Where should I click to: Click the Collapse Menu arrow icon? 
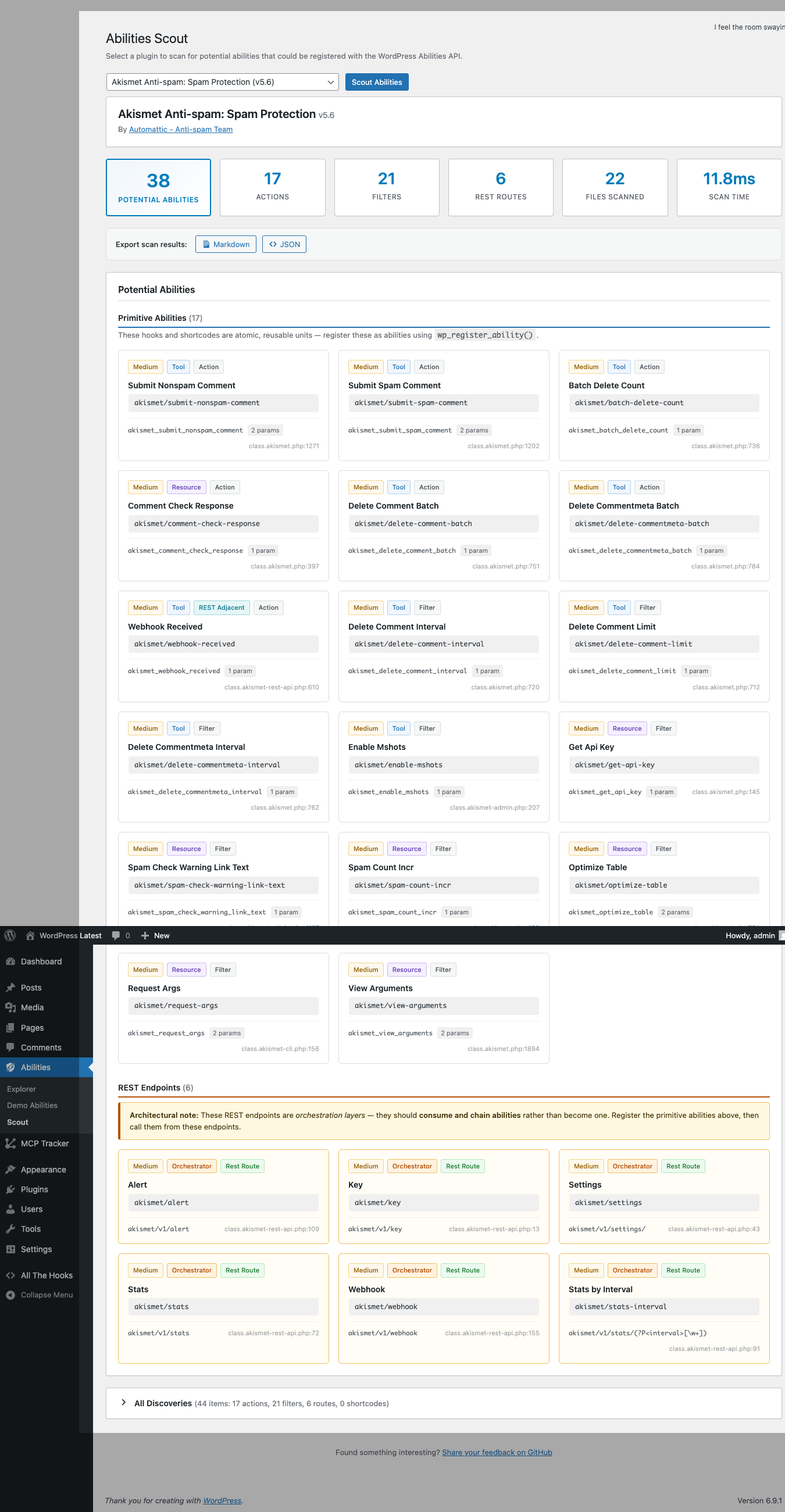[10, 1295]
